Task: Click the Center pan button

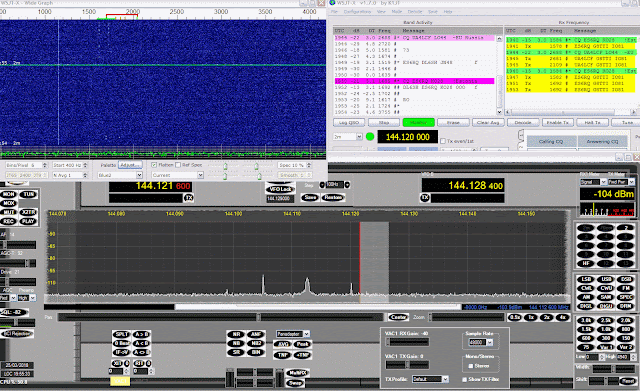Action: (398, 317)
